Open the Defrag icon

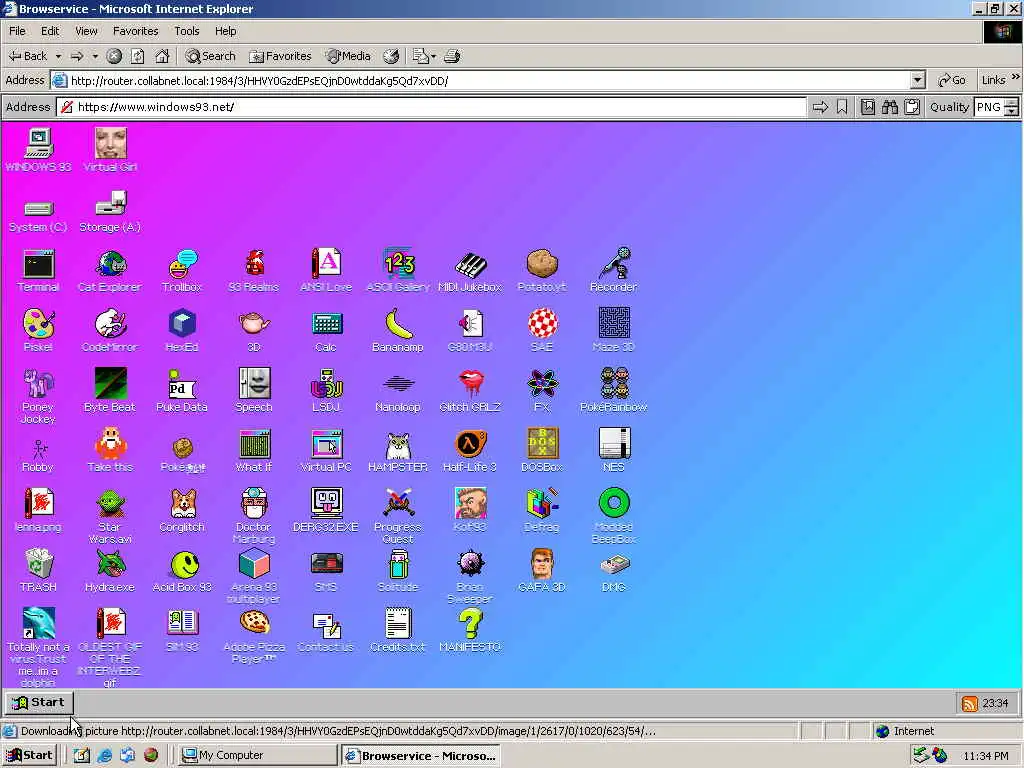click(541, 511)
